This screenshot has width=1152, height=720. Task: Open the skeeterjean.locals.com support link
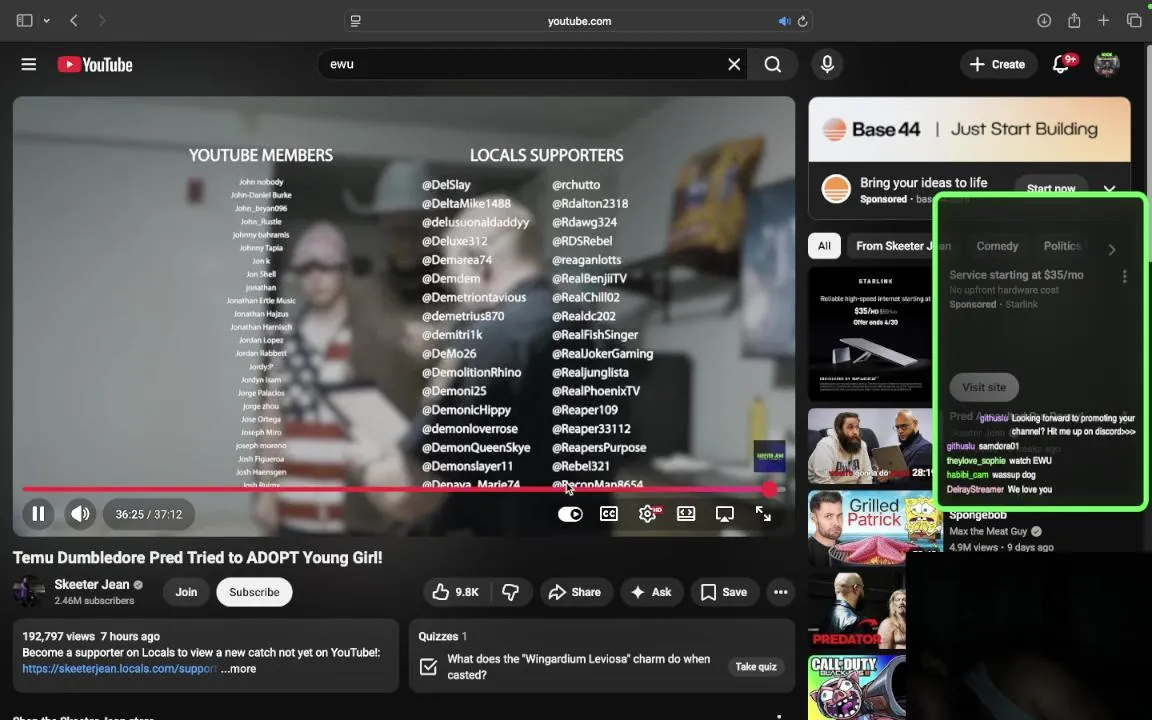click(119, 669)
